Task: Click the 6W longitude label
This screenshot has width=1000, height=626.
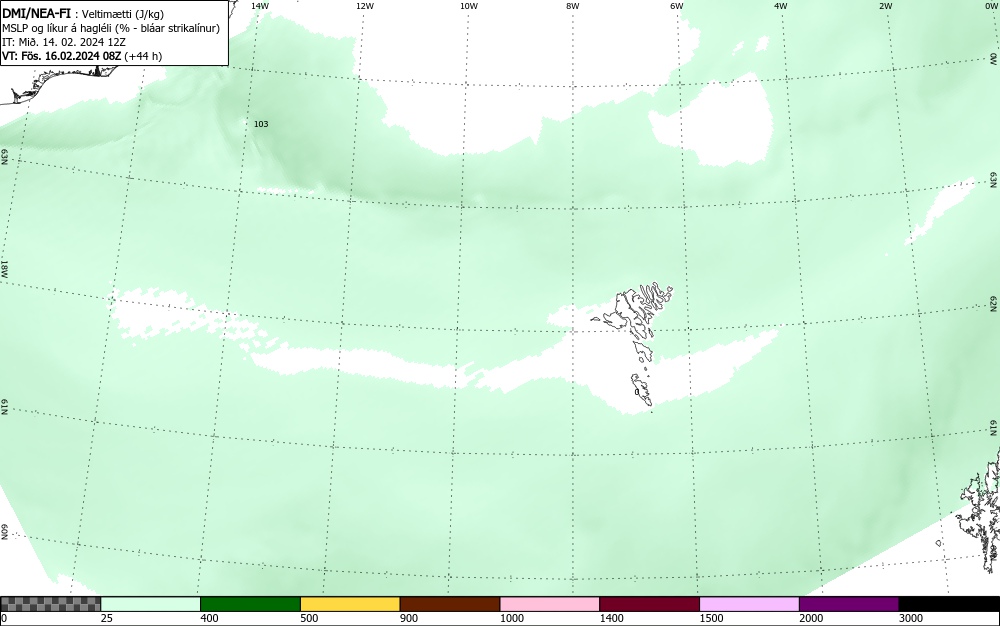Action: click(x=677, y=6)
